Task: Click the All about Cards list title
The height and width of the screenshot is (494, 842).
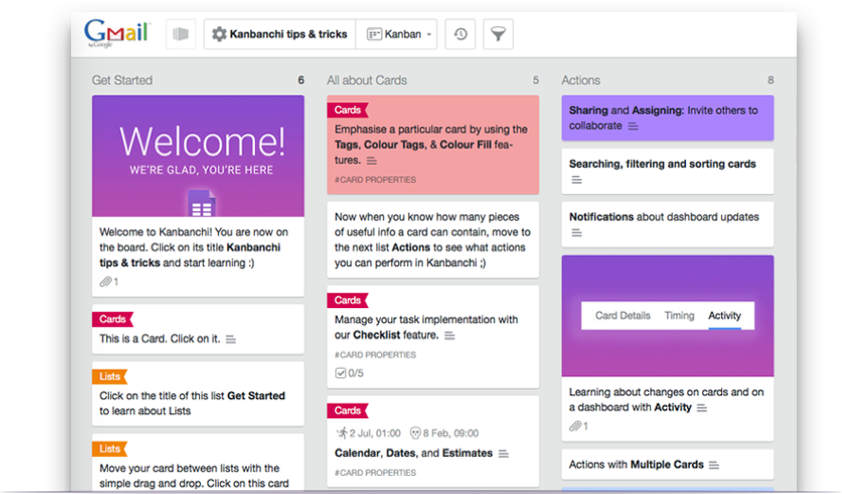Action: coord(367,80)
